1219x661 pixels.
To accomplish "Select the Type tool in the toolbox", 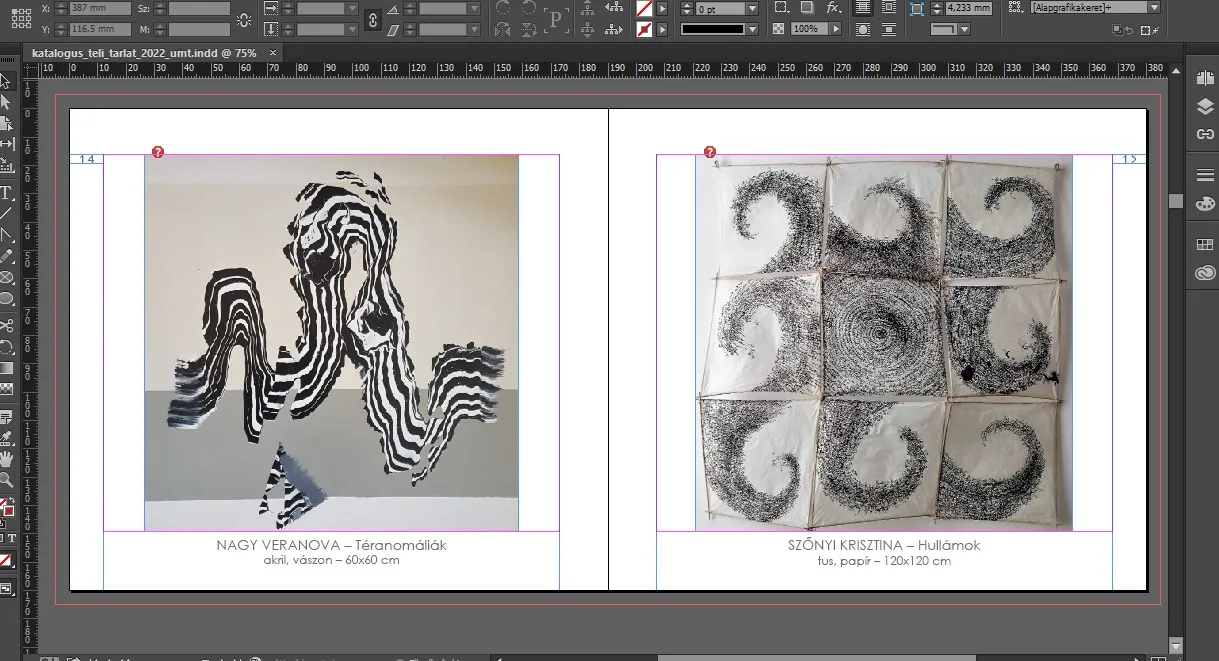I will [x=6, y=193].
